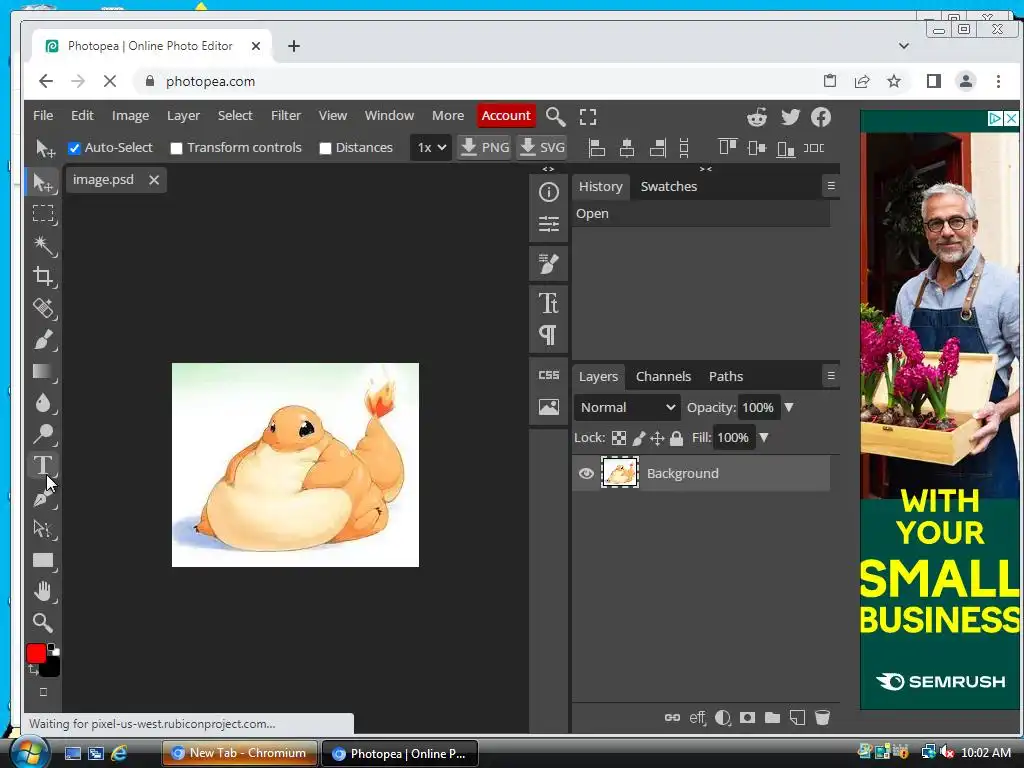
Task: Select the Hand tool
Action: tap(43, 592)
